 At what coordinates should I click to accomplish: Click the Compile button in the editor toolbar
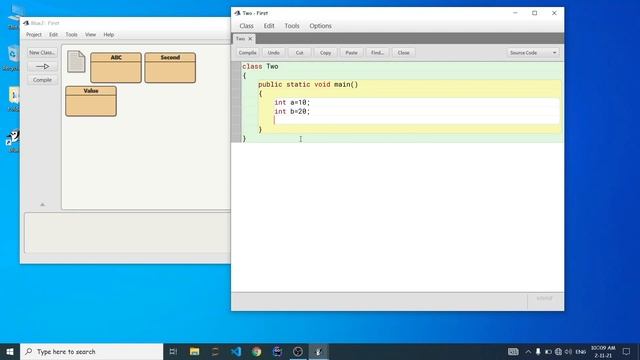click(x=247, y=53)
